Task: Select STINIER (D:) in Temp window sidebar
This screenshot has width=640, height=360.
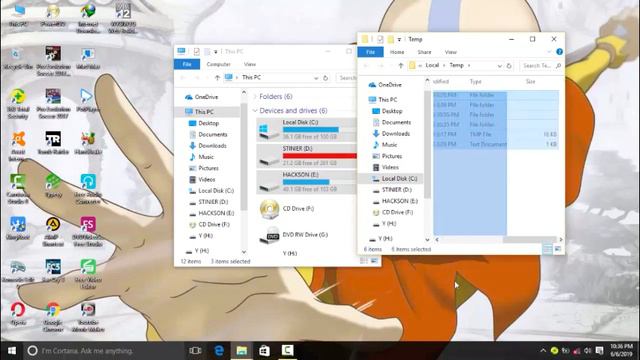Action: [x=392, y=190]
